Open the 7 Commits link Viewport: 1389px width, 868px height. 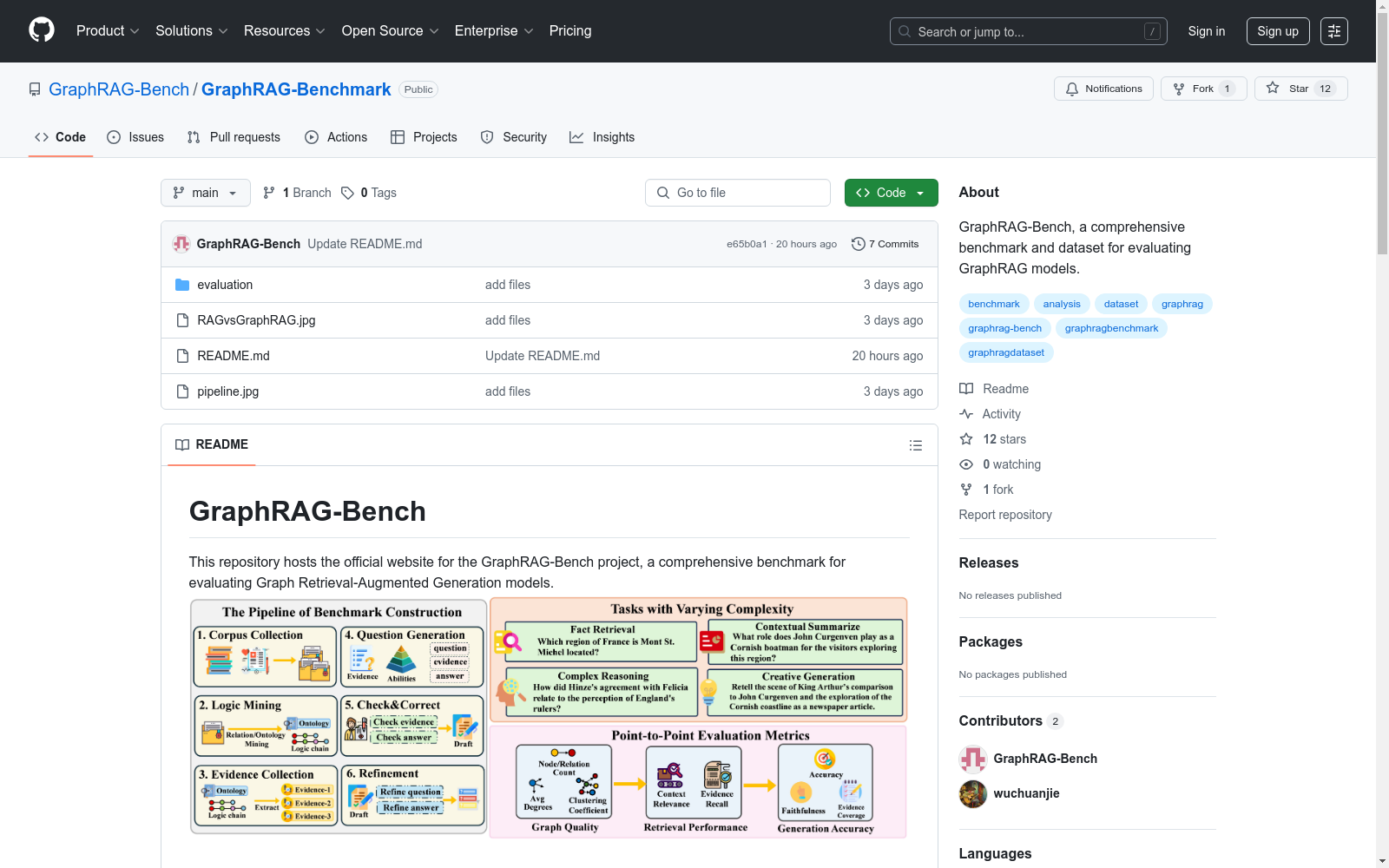pos(885,244)
